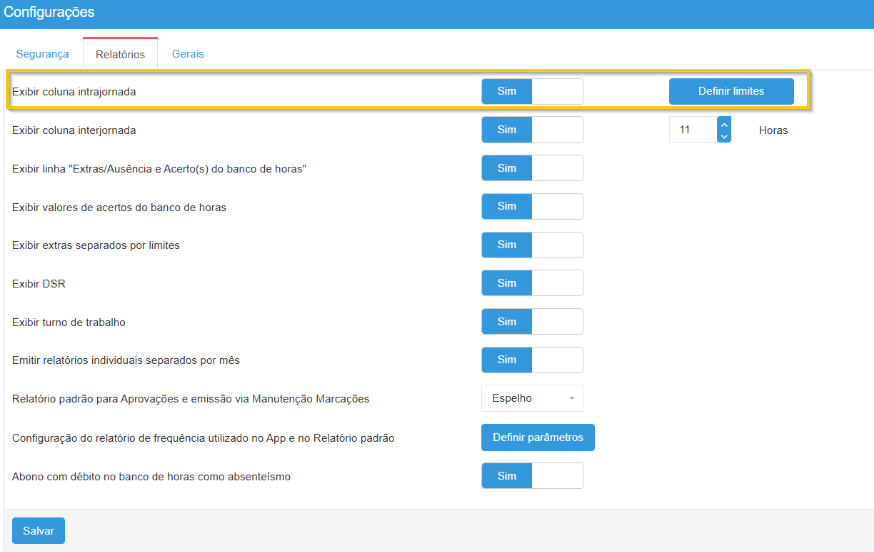The width and height of the screenshot is (874, 552).
Task: Switch to the Segurança tab
Action: (43, 54)
